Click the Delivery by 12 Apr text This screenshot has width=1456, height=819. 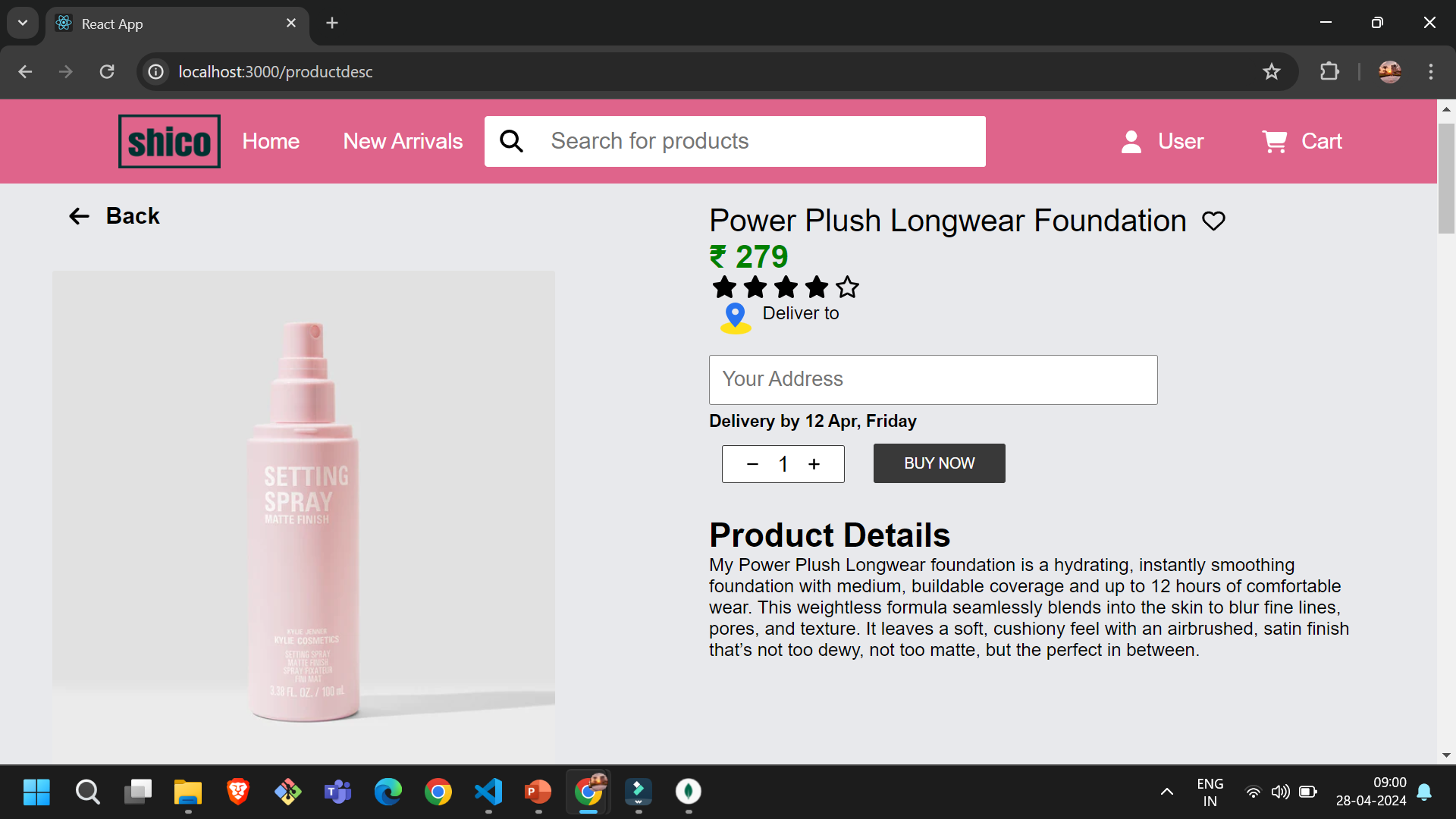point(813,421)
